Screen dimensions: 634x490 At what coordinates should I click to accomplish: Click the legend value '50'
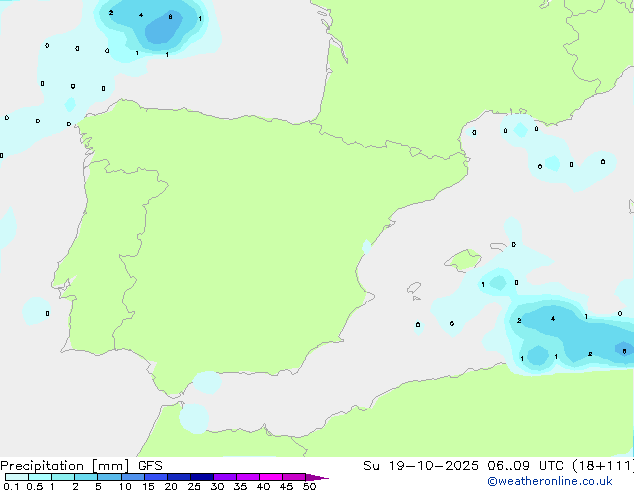310,486
